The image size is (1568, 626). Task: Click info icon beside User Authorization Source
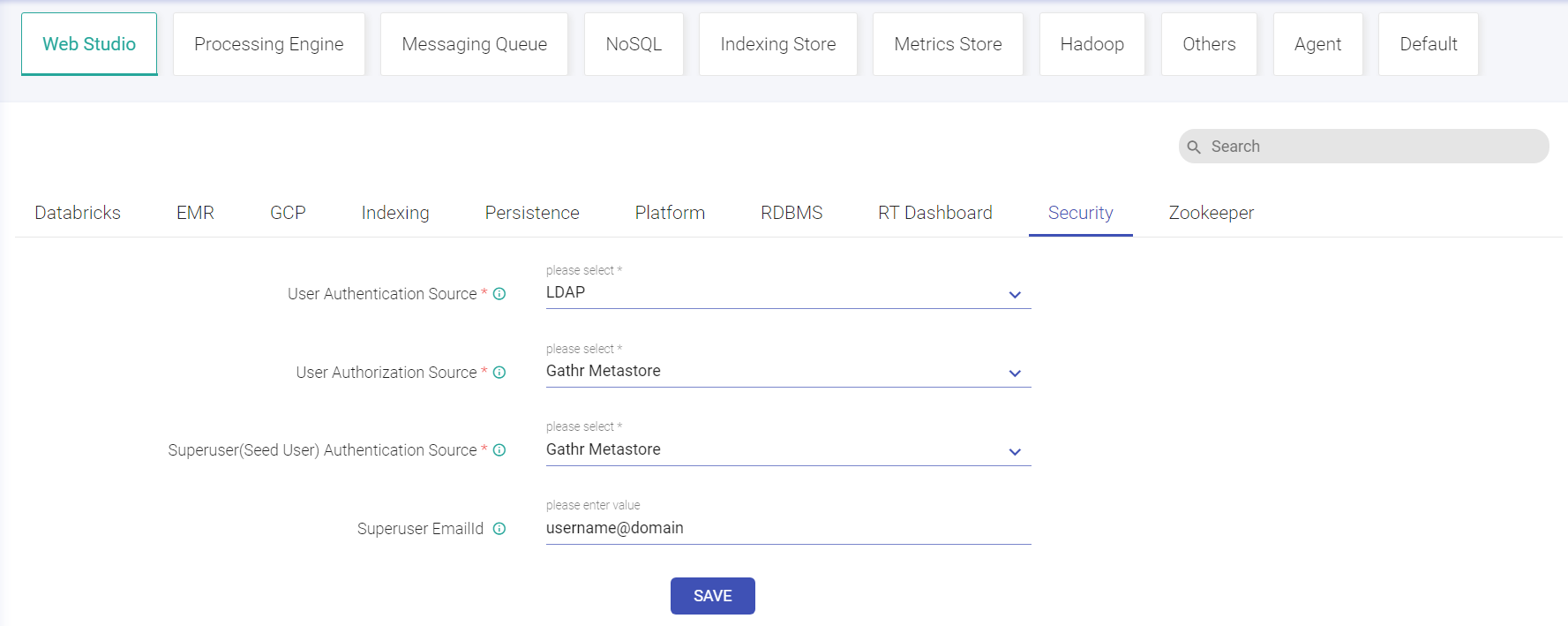point(499,373)
